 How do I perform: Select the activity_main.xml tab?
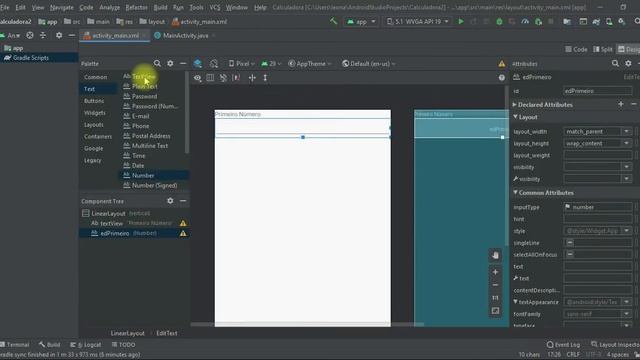coord(115,36)
